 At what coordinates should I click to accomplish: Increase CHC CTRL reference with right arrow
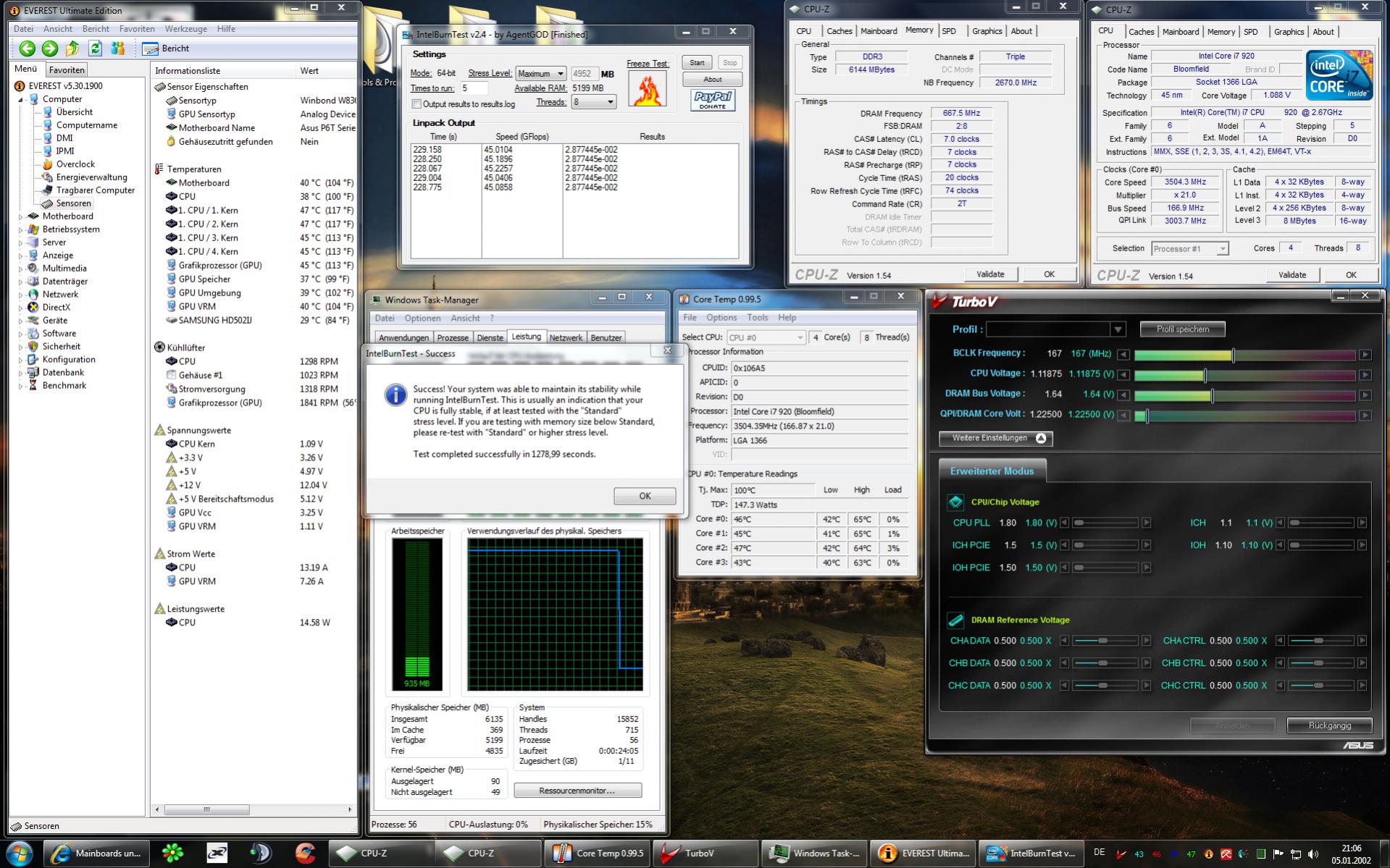[1362, 686]
